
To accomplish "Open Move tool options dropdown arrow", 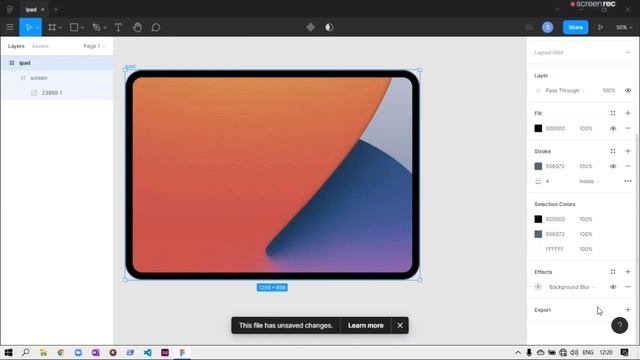I will coord(37,28).
